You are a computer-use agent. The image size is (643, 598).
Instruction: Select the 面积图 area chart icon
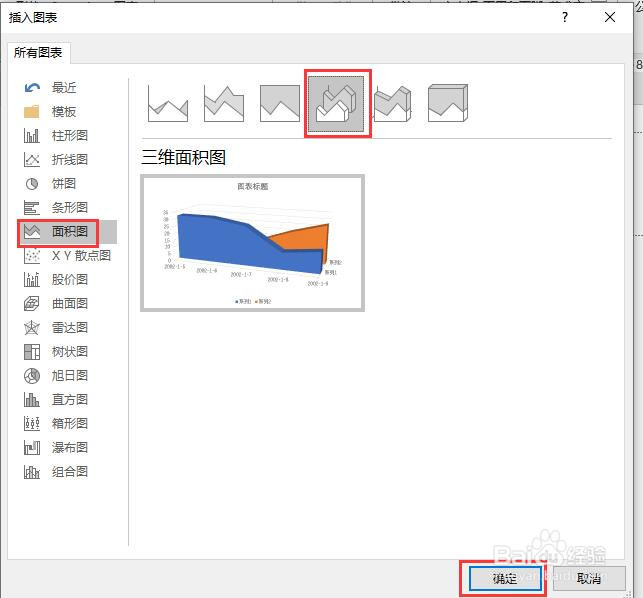32,232
